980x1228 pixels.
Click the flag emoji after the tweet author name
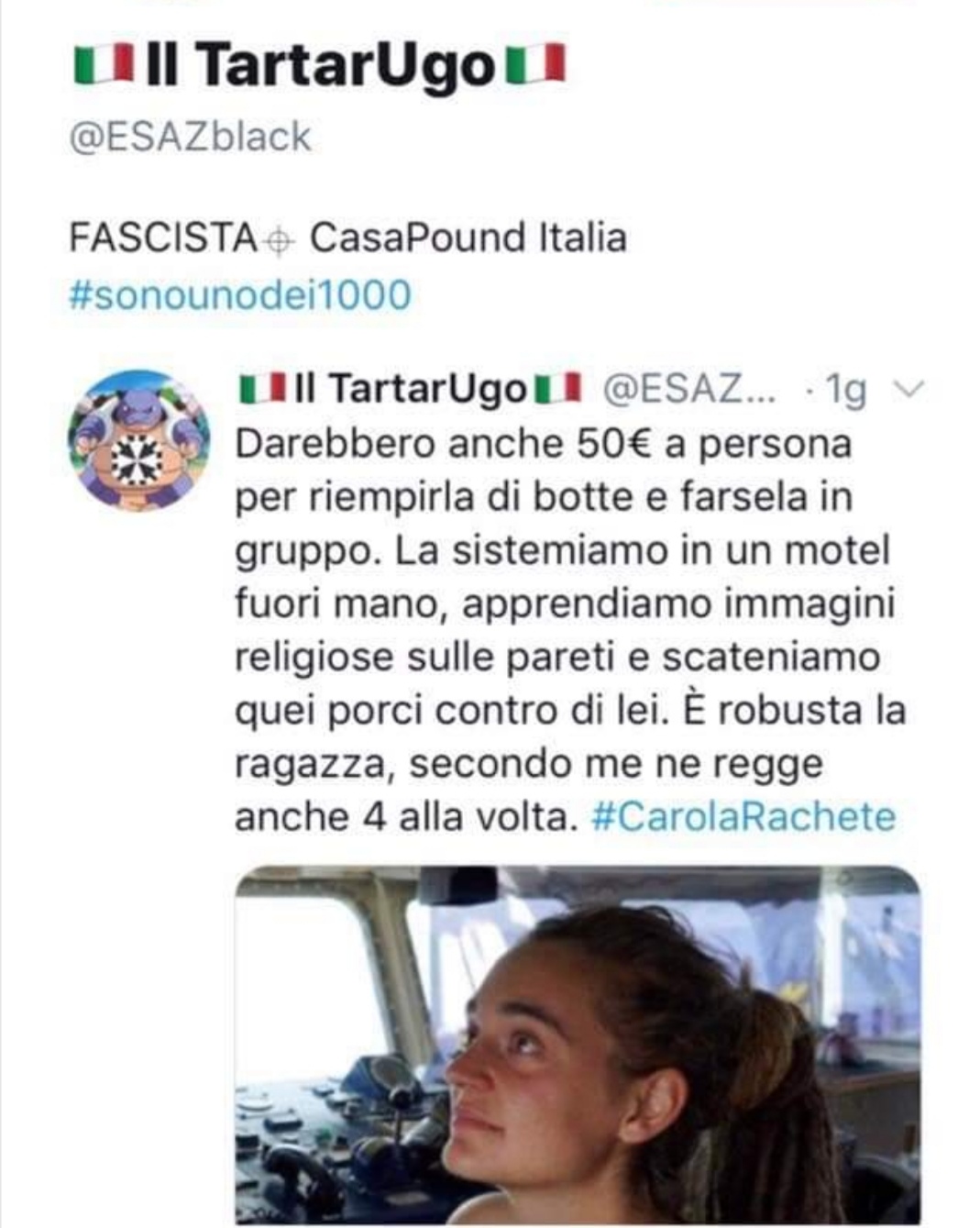click(558, 388)
